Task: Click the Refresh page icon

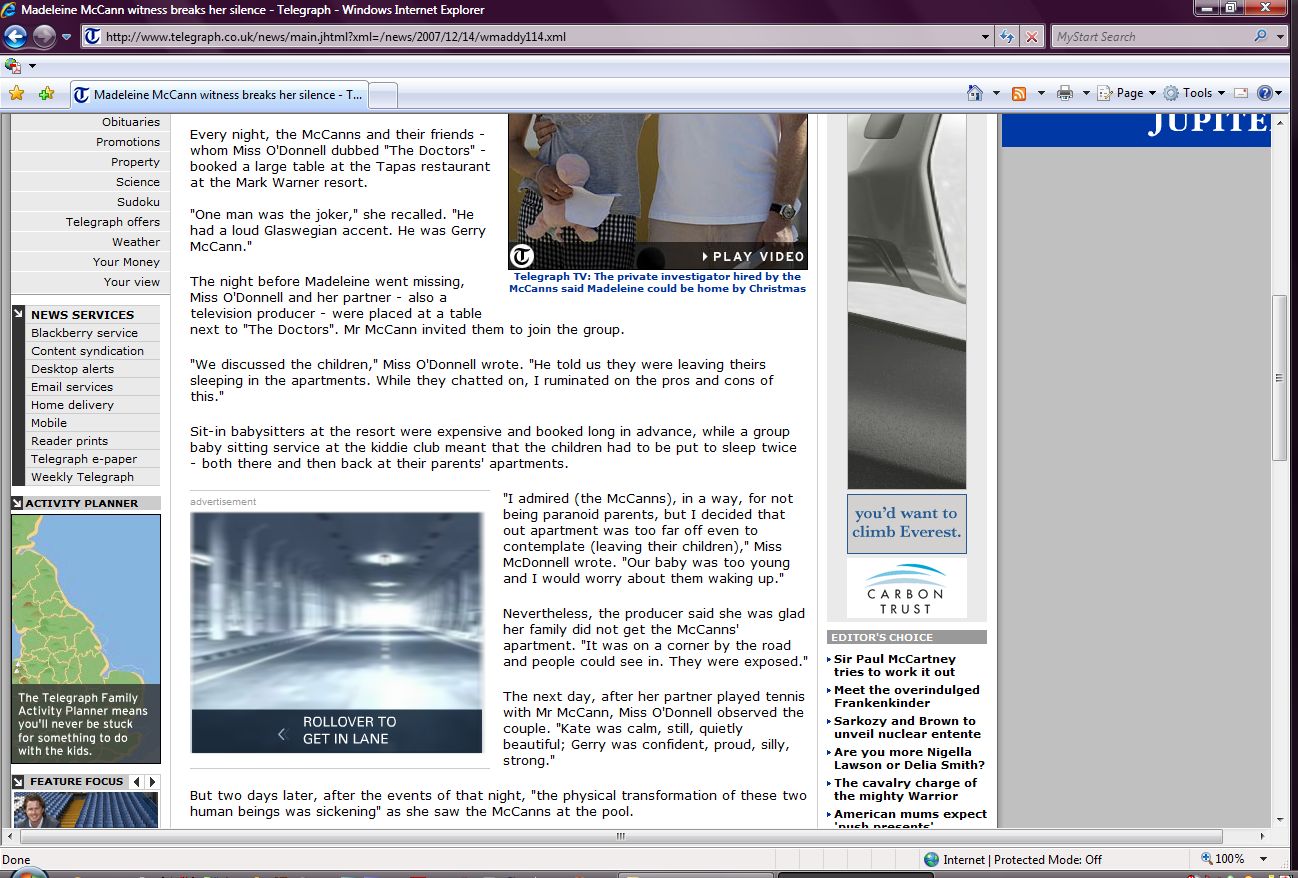Action: coord(1008,37)
